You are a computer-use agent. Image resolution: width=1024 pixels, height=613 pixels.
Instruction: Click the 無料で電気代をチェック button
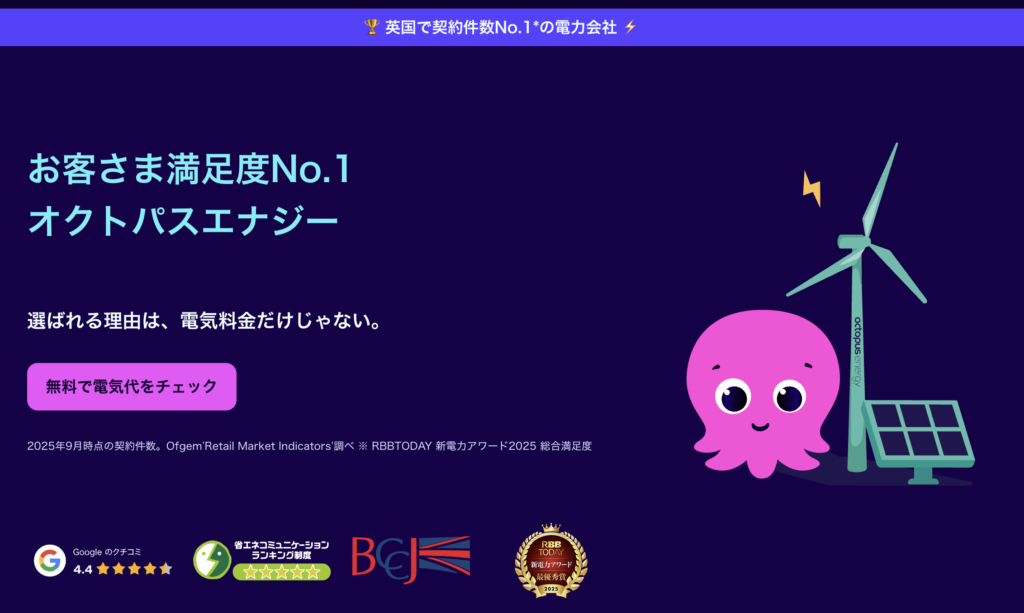coord(131,386)
